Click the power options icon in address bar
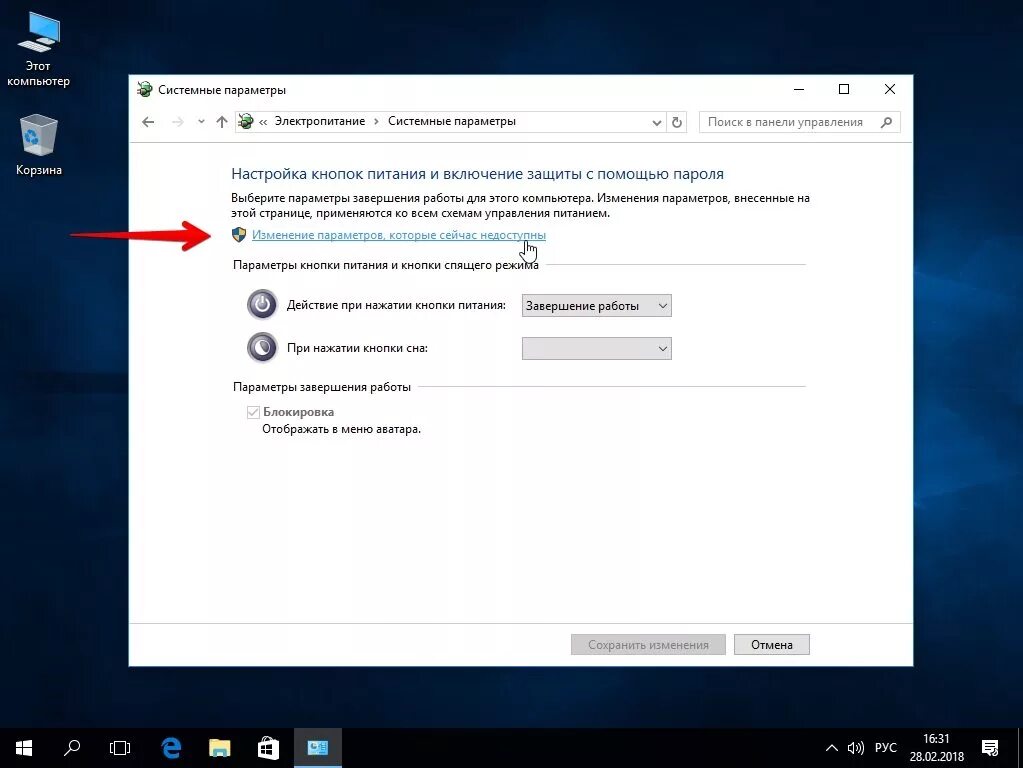This screenshot has width=1023, height=768. (x=245, y=121)
